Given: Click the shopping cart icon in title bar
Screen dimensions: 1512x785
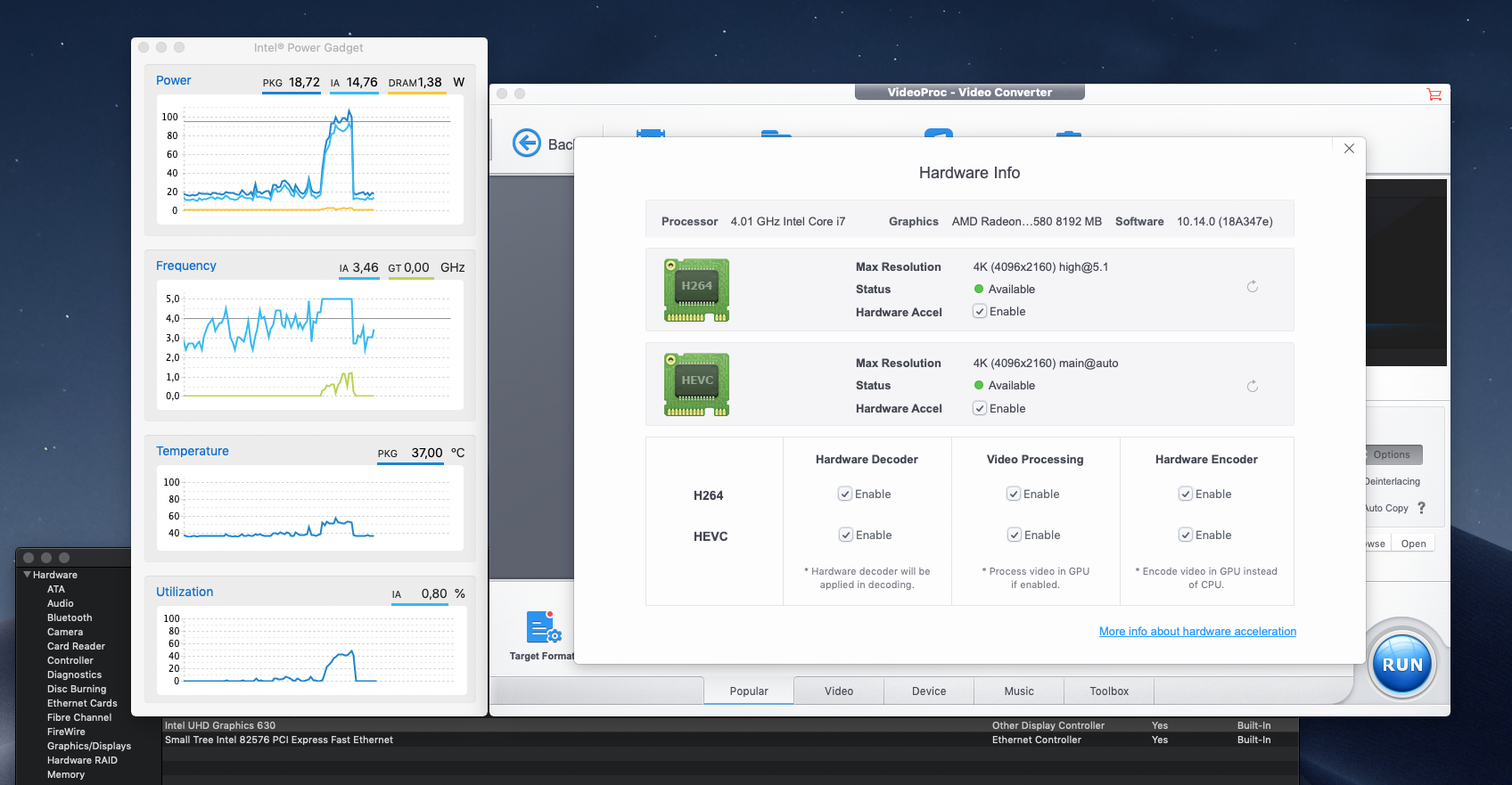Looking at the screenshot, I should [1434, 94].
